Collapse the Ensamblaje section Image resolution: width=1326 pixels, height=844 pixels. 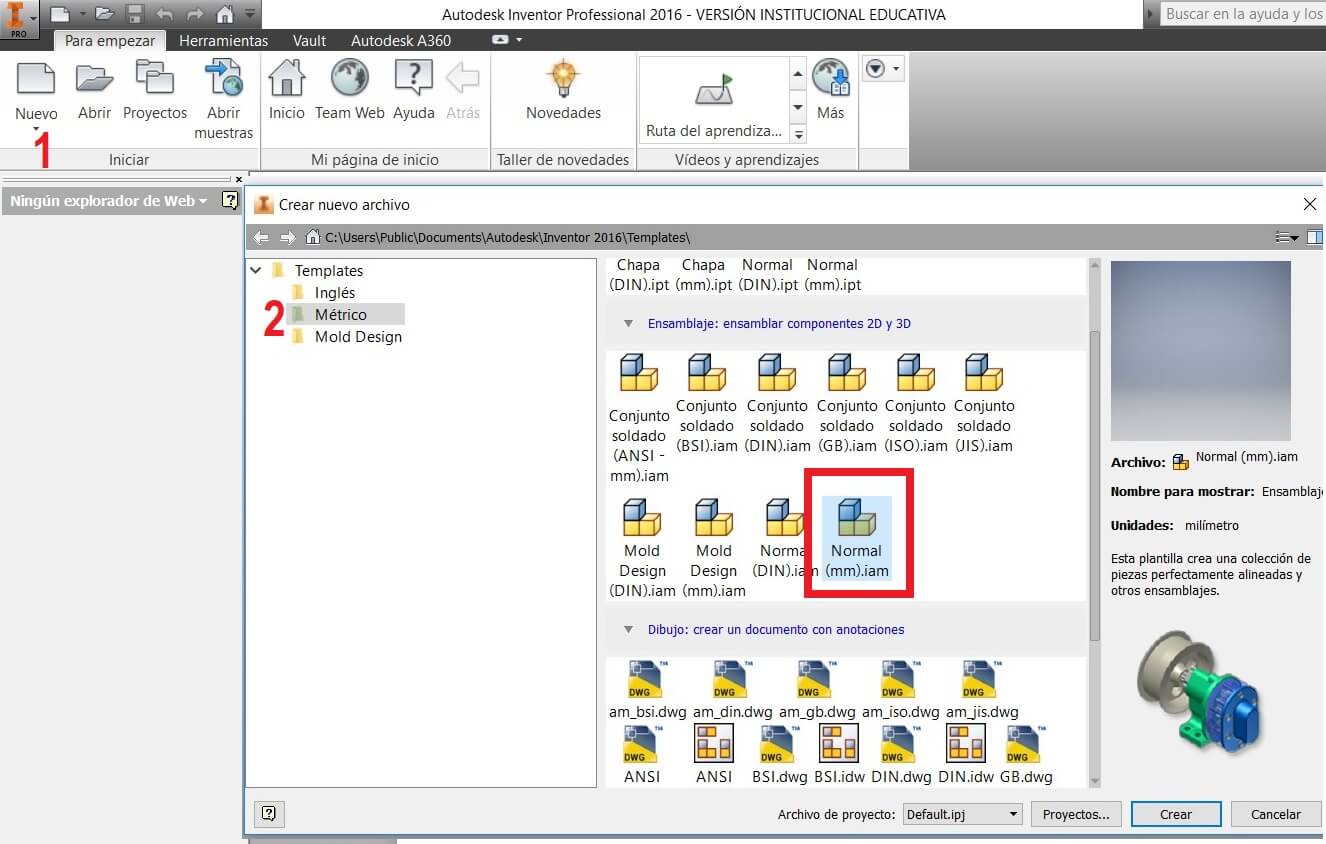(x=629, y=323)
